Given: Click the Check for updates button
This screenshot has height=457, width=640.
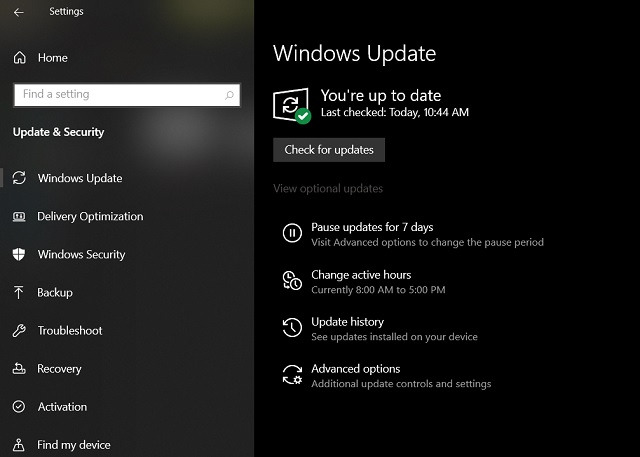Looking at the screenshot, I should click(329, 150).
